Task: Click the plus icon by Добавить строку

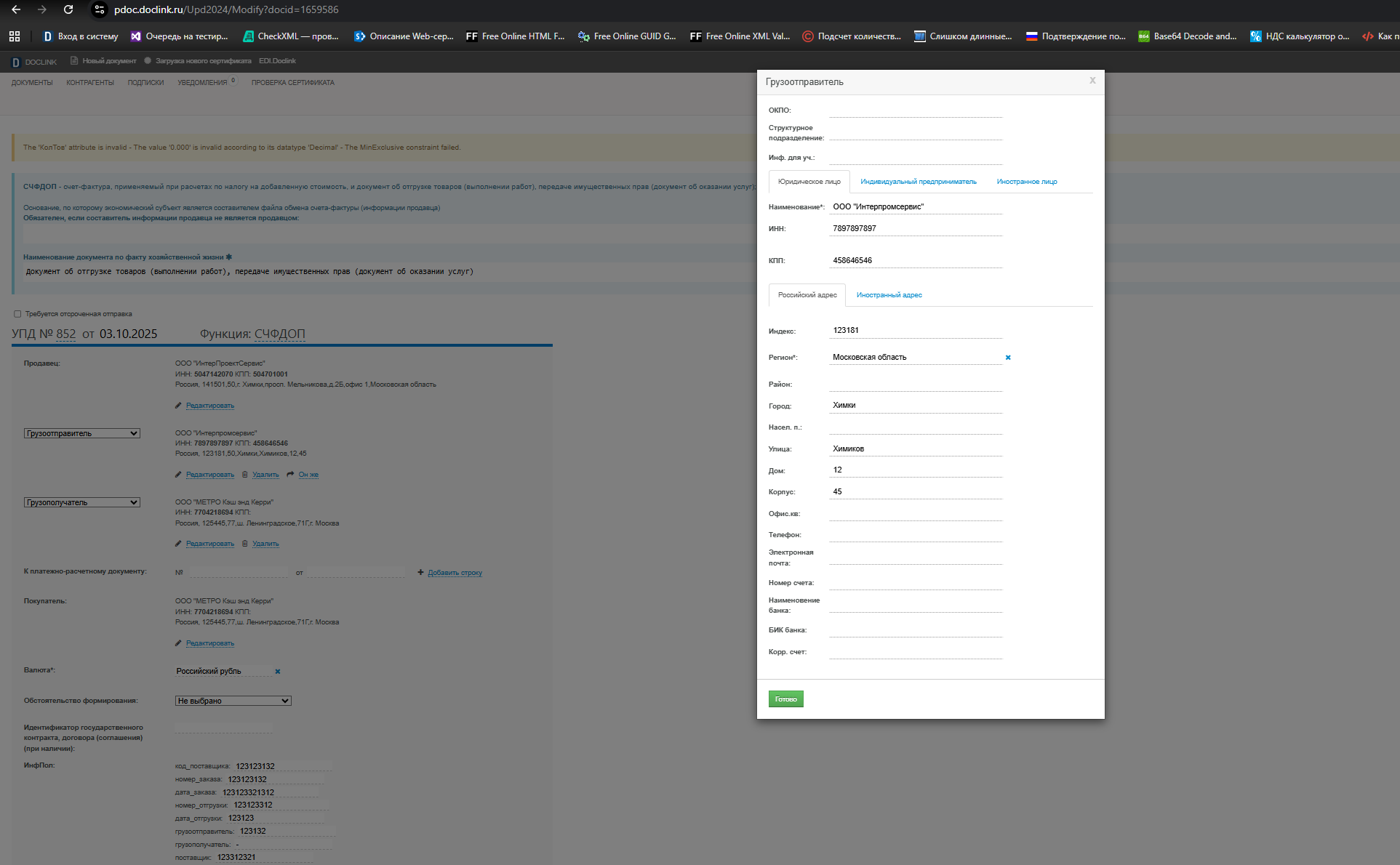Action: tap(420, 573)
